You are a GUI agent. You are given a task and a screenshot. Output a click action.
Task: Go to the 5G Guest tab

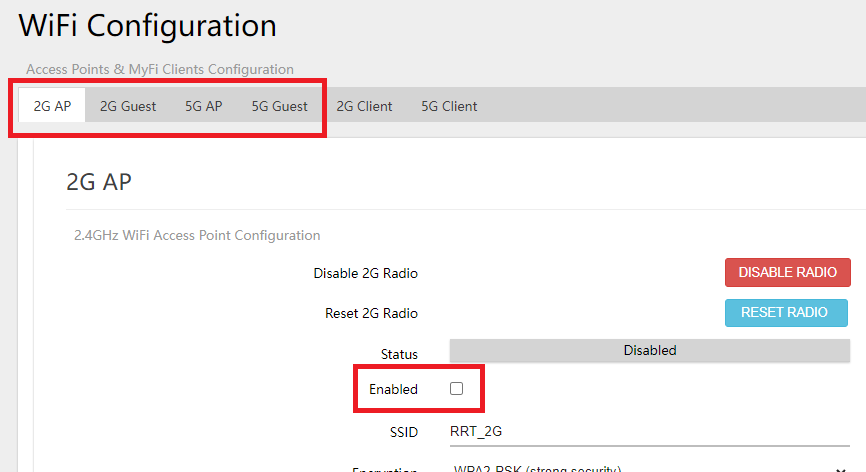coord(279,106)
